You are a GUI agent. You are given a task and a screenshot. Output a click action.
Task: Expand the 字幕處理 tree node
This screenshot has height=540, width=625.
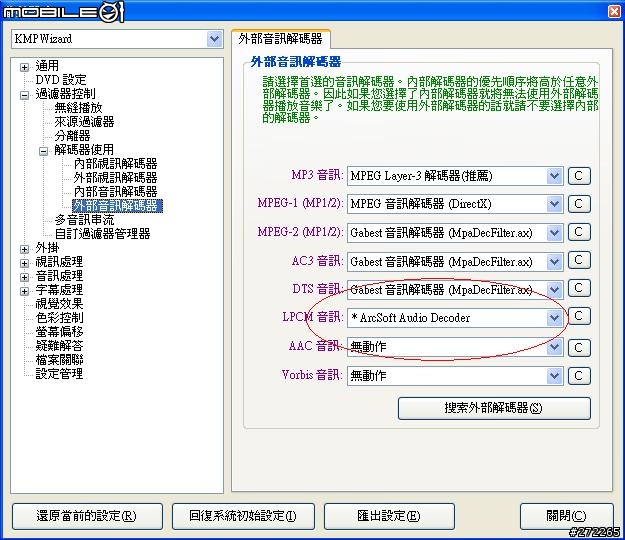24,291
